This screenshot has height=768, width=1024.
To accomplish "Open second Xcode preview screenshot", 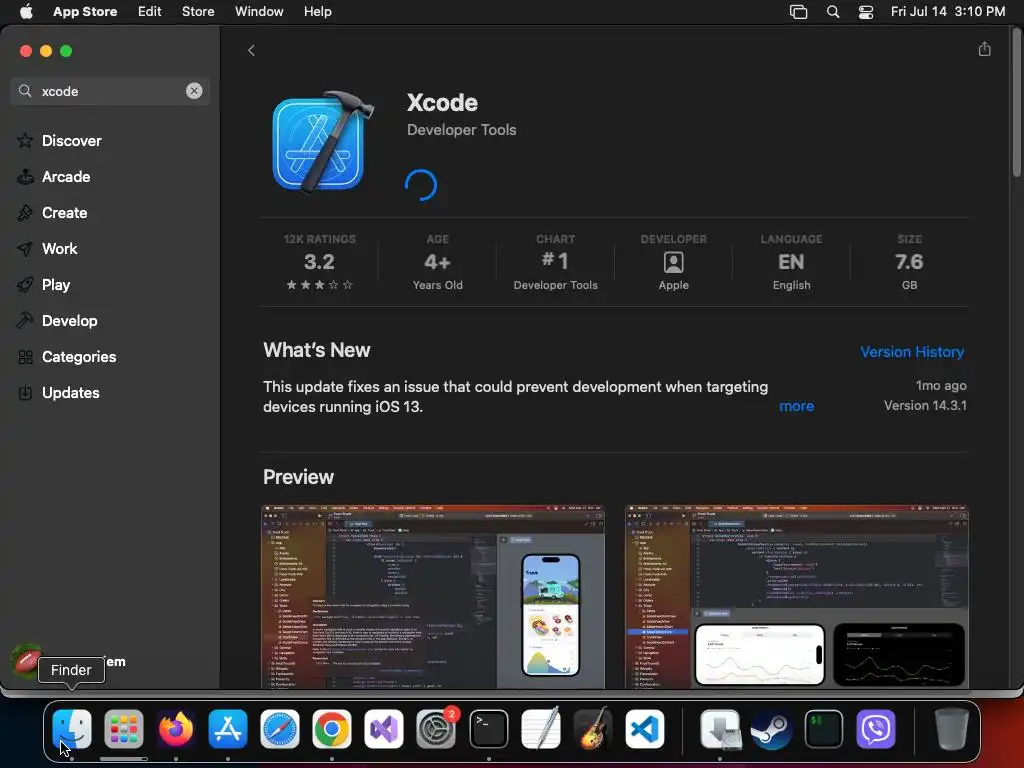I will tap(796, 596).
